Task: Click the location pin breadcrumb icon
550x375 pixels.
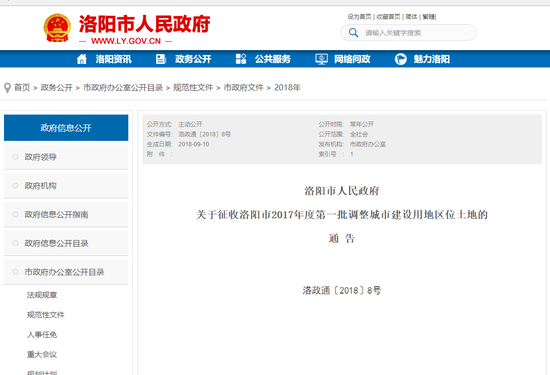Action: (7, 88)
